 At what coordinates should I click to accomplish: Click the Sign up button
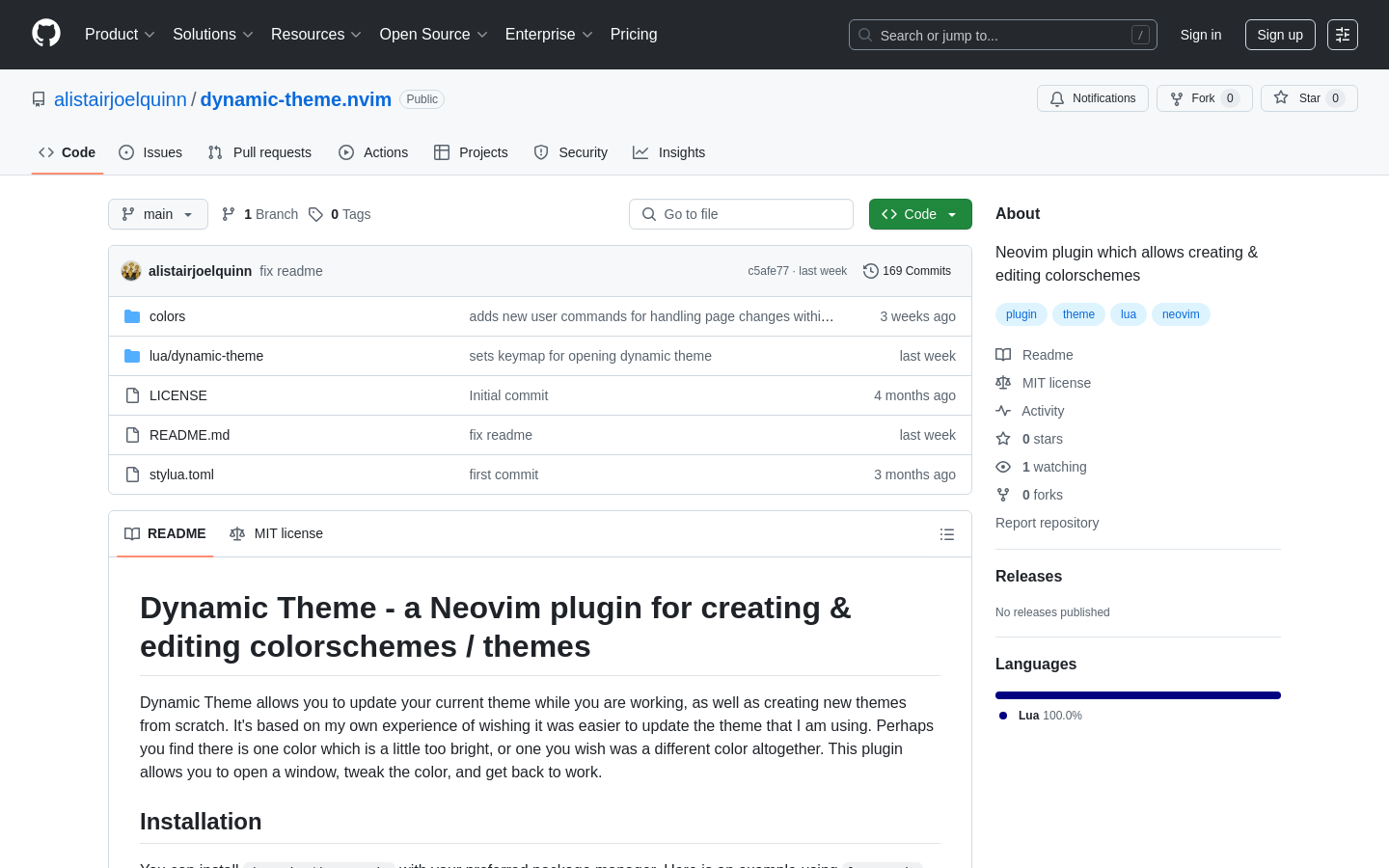pyautogui.click(x=1280, y=35)
